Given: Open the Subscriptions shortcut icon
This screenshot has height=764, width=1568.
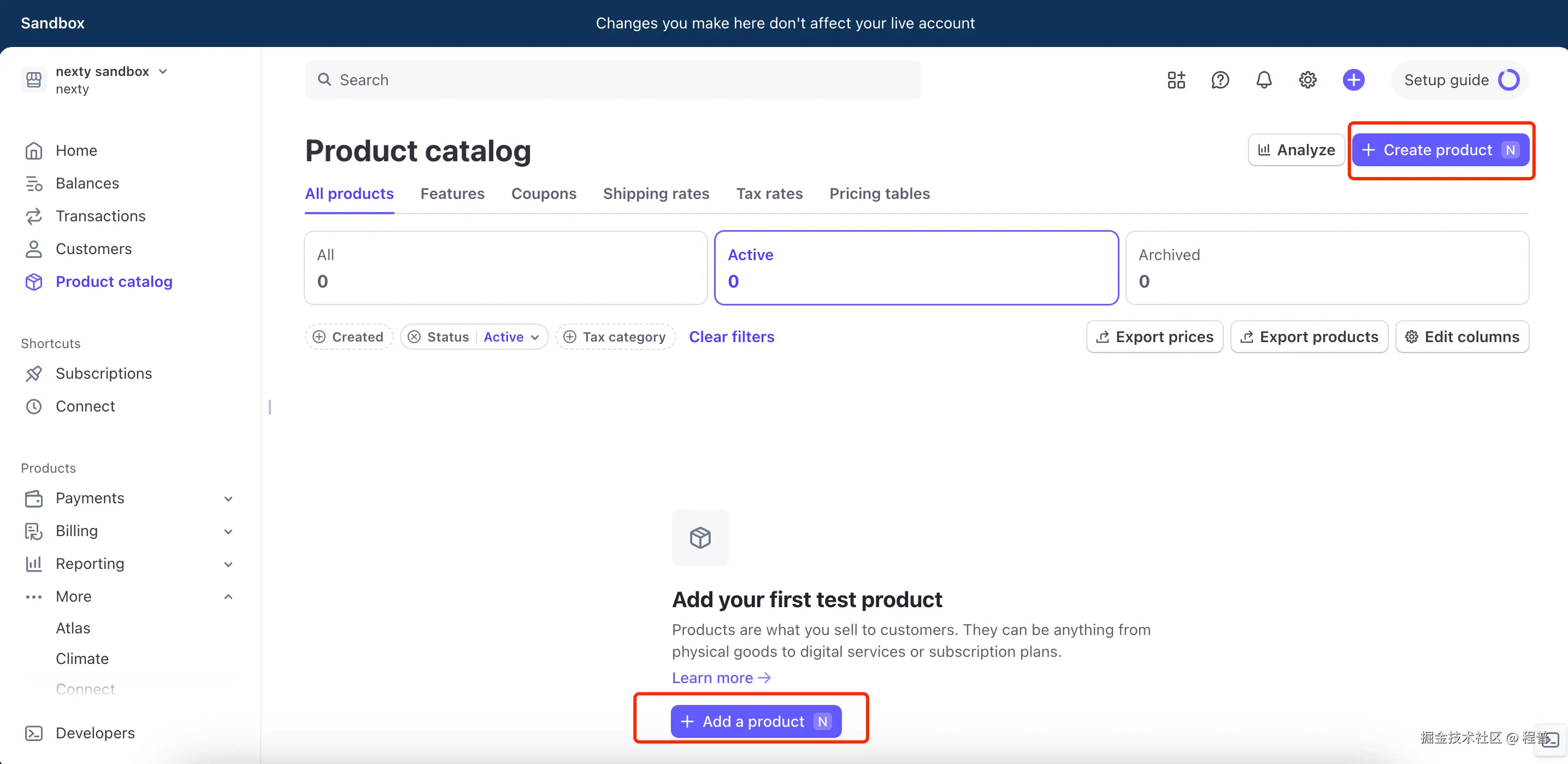Looking at the screenshot, I should (x=33, y=373).
